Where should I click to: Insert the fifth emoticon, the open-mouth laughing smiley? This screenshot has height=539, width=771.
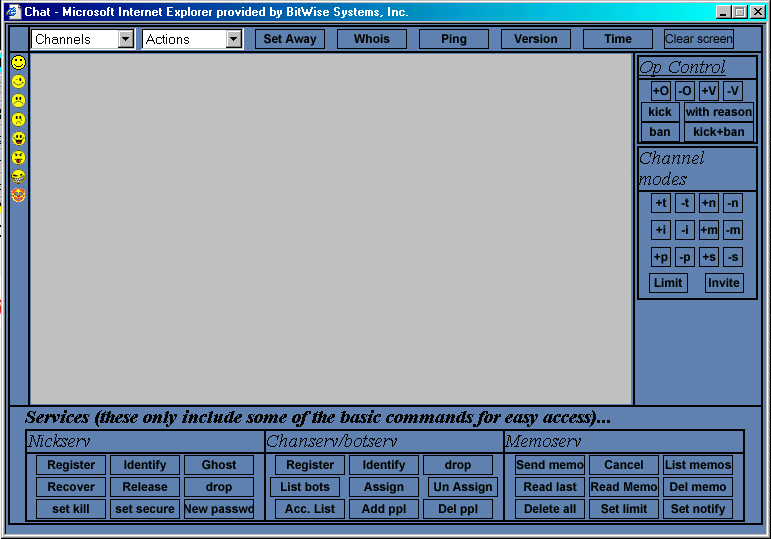pyautogui.click(x=18, y=138)
